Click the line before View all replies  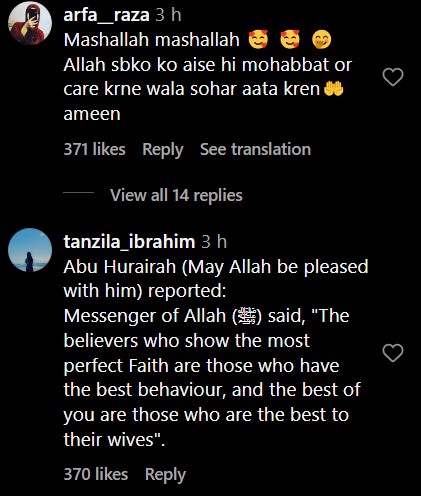click(79, 193)
